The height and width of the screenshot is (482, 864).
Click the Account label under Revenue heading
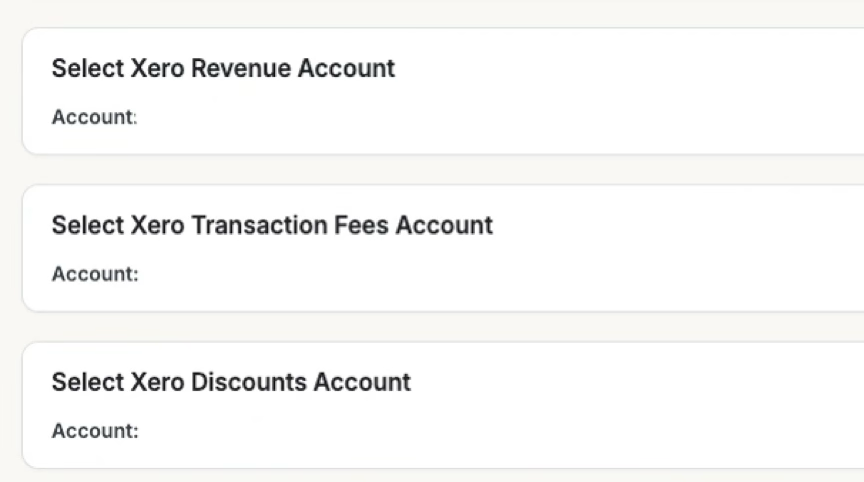(93, 117)
